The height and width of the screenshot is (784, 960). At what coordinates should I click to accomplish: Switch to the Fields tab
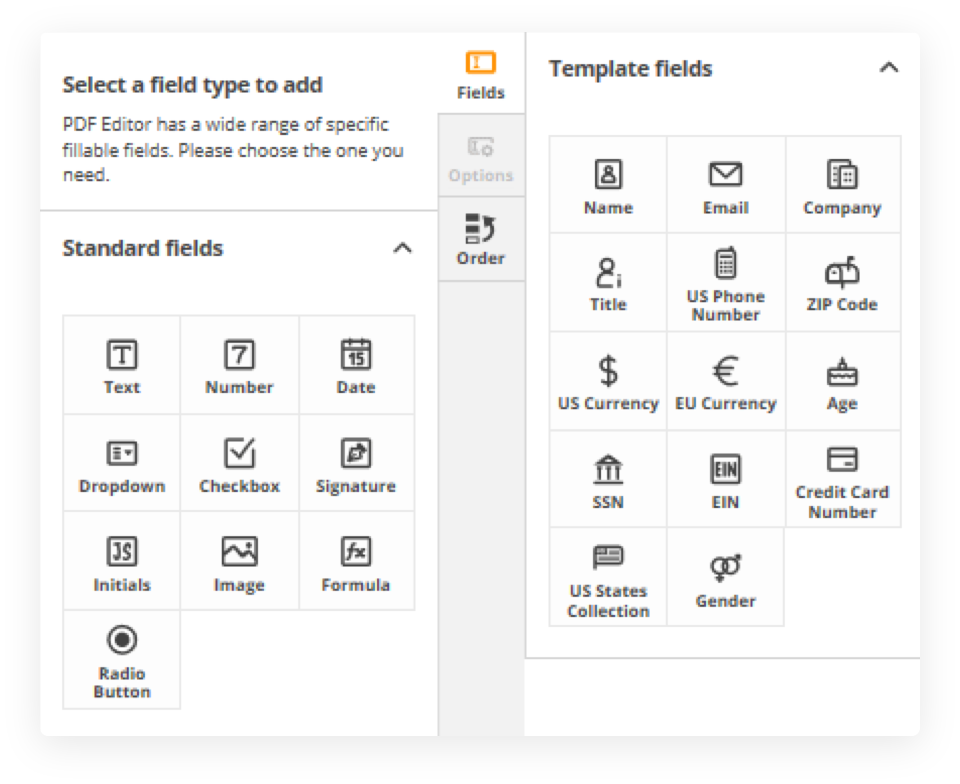point(481,75)
